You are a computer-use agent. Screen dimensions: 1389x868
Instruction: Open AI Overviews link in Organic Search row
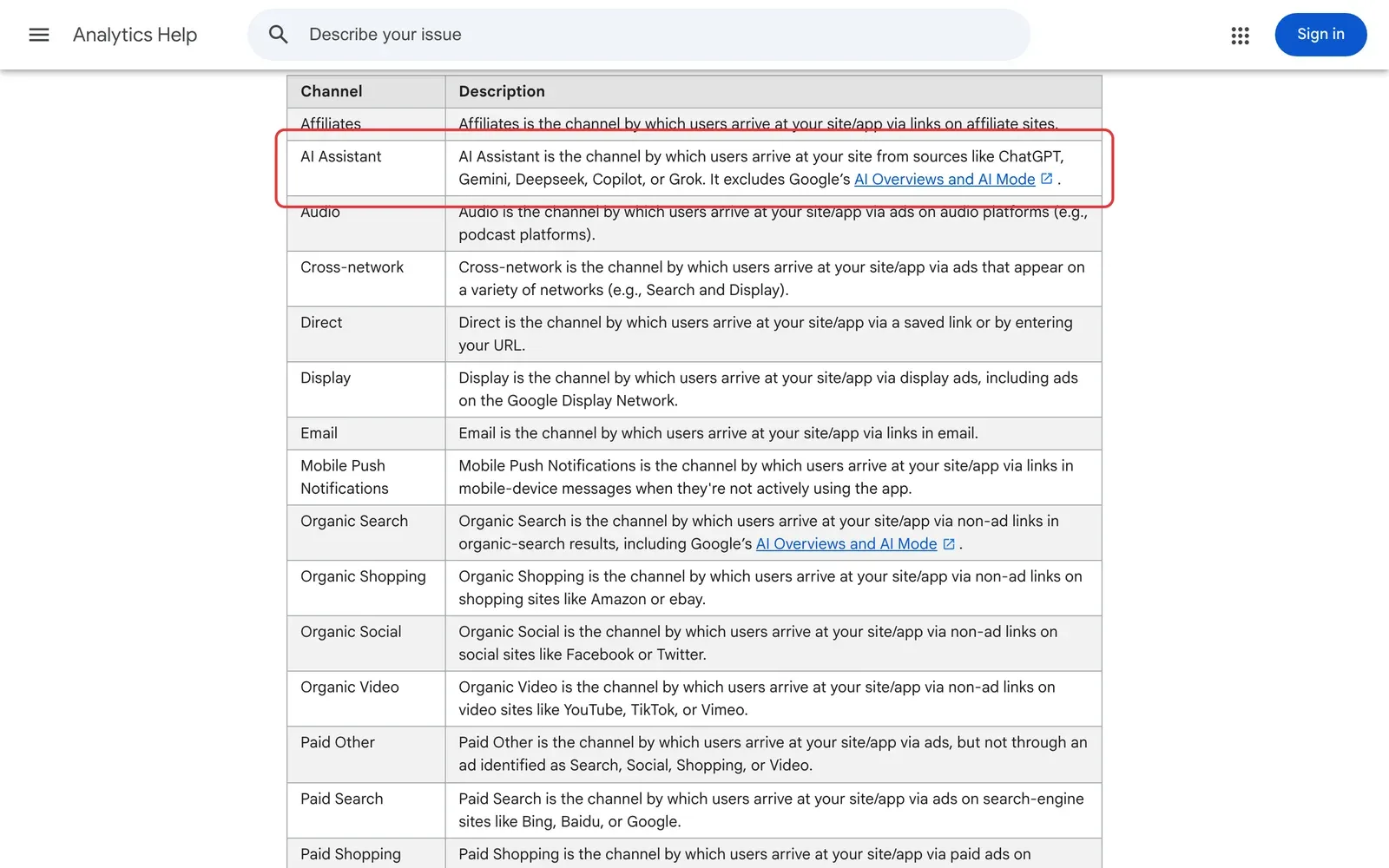point(846,543)
